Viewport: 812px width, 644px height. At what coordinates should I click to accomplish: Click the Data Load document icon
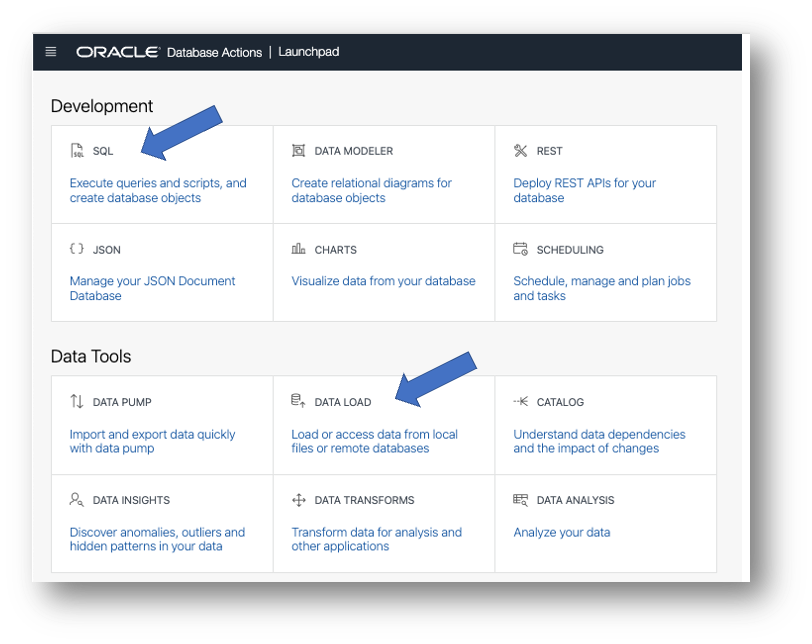pyautogui.click(x=297, y=401)
